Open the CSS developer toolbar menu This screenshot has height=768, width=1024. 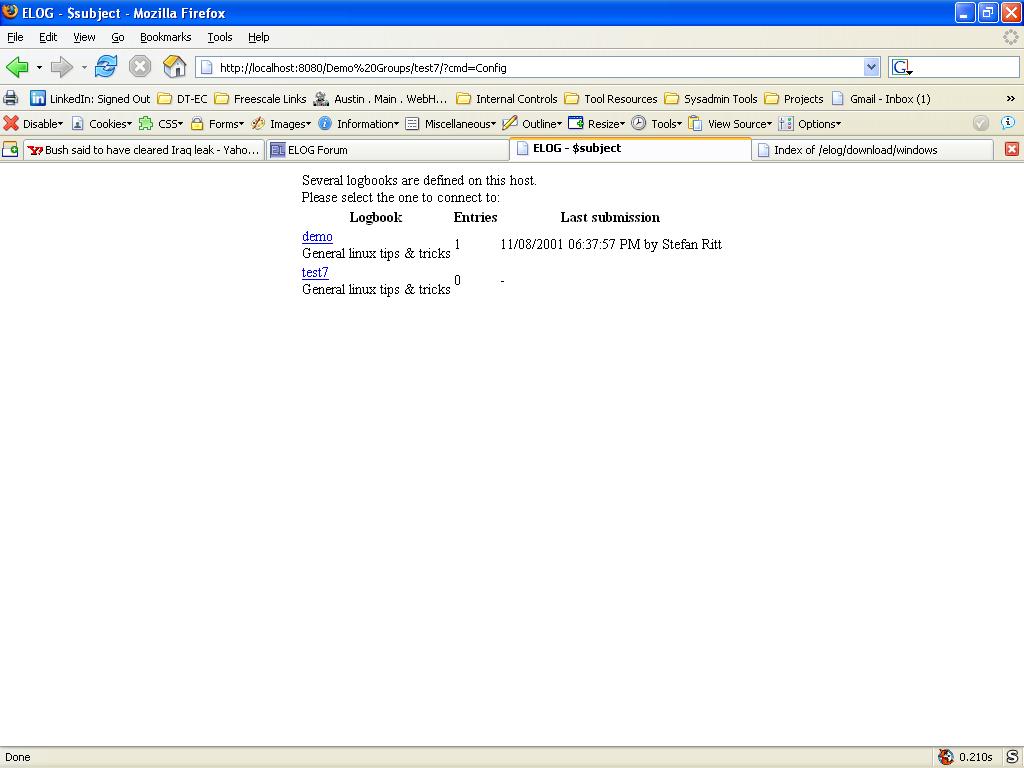tap(161, 123)
